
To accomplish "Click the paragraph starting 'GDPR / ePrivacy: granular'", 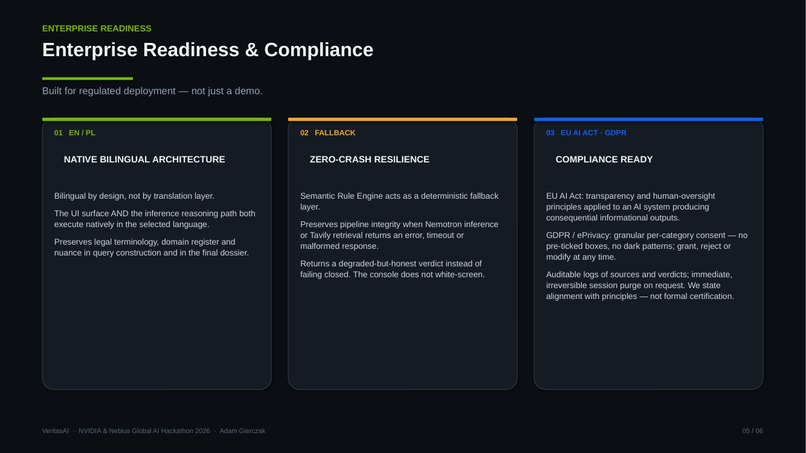I will [647, 246].
